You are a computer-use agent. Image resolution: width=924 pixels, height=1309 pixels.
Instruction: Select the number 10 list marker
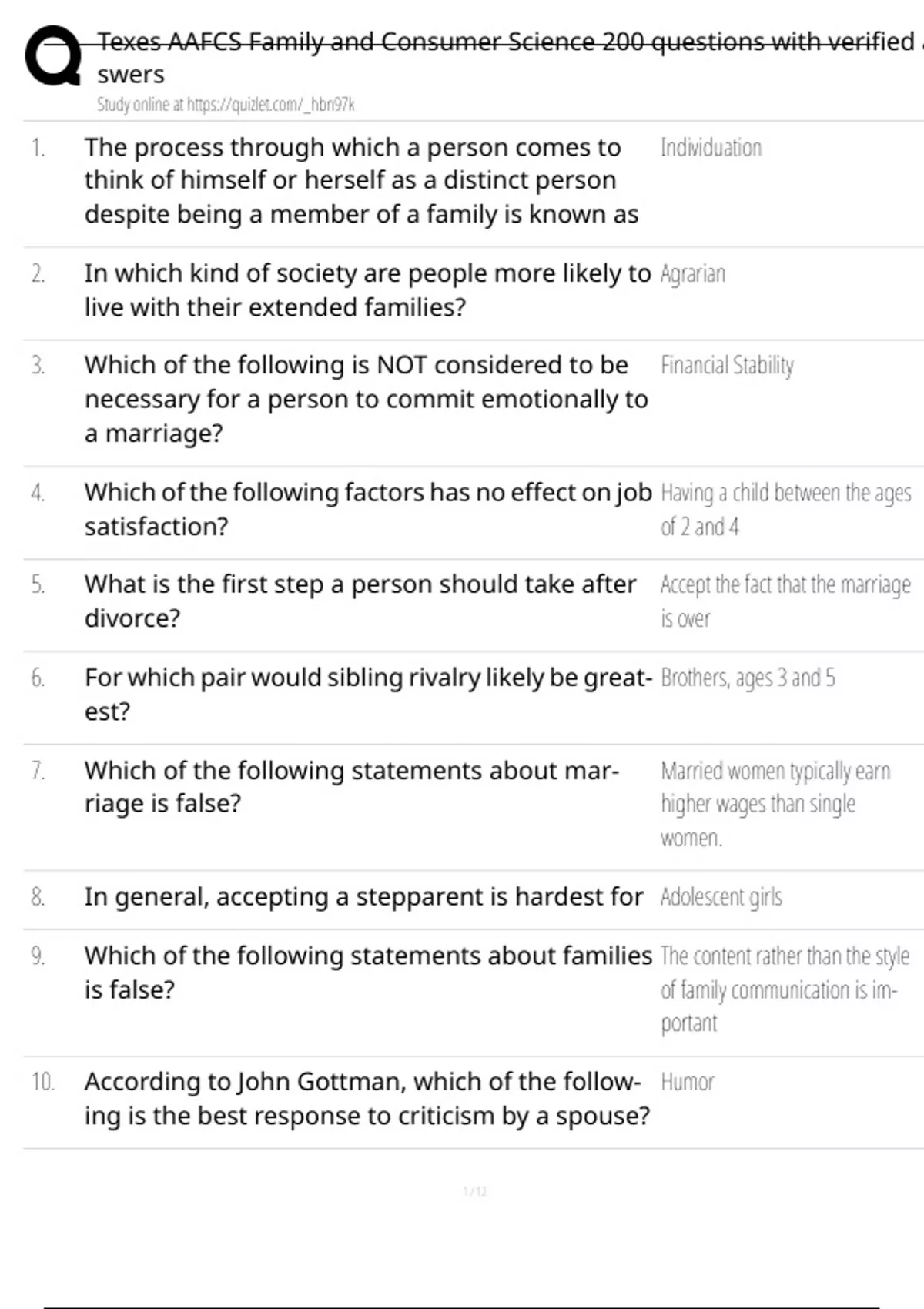pos(42,1083)
